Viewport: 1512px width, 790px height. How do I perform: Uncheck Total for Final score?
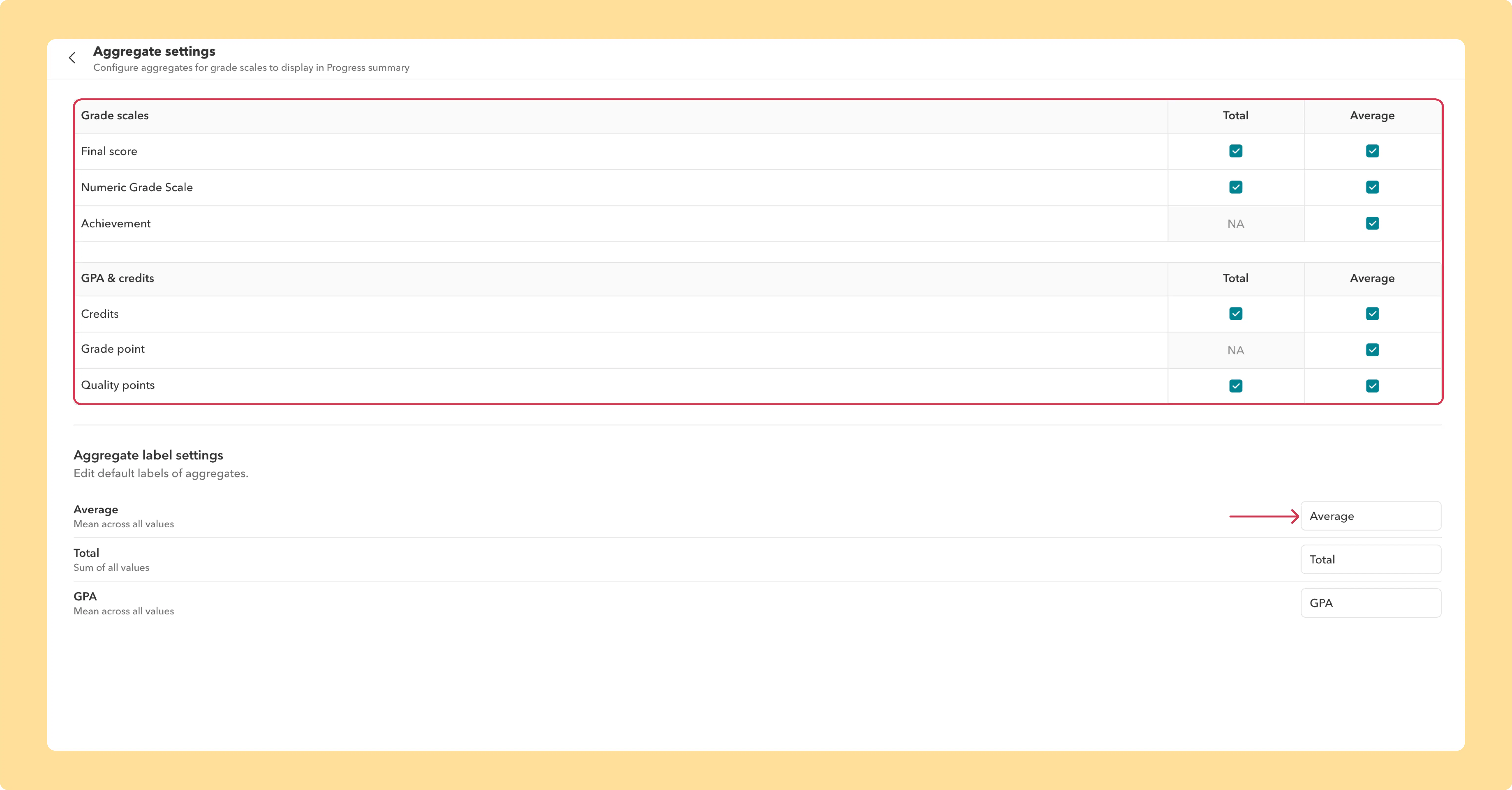coord(1236,151)
